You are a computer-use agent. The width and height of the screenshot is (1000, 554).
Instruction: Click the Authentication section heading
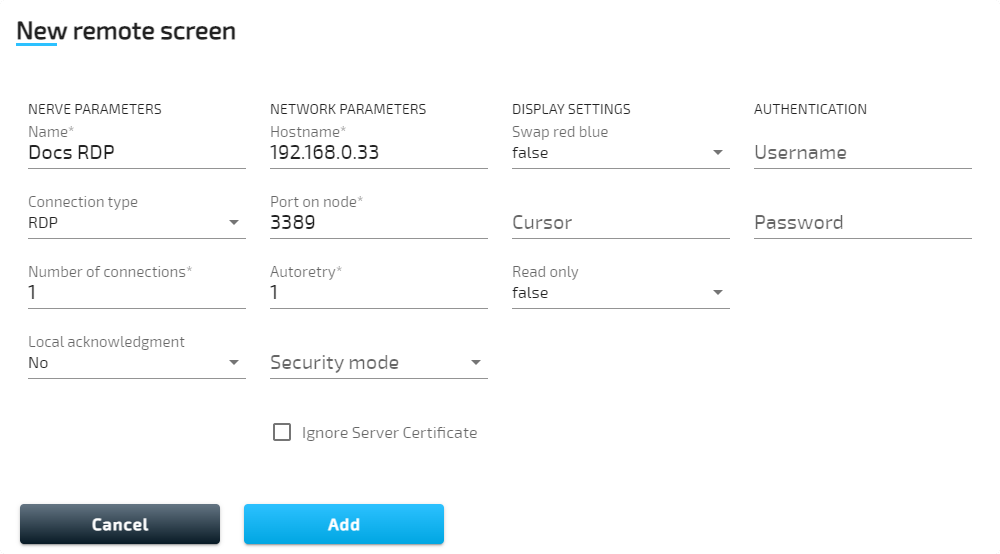point(810,109)
